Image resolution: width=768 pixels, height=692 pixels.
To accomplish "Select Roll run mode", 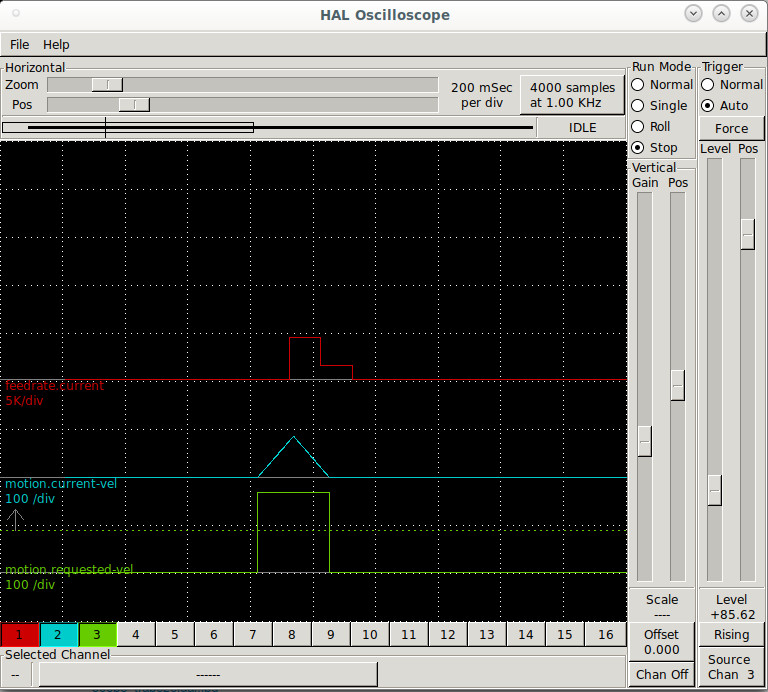I will click(x=650, y=127).
